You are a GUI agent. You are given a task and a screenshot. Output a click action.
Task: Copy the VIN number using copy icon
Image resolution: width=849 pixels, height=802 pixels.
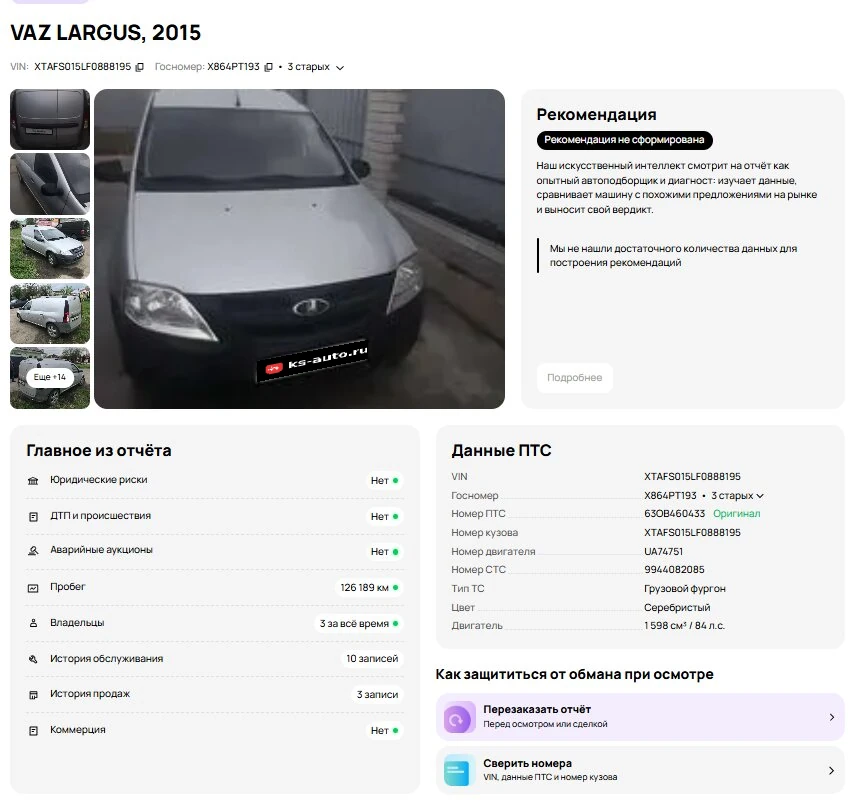(x=140, y=67)
